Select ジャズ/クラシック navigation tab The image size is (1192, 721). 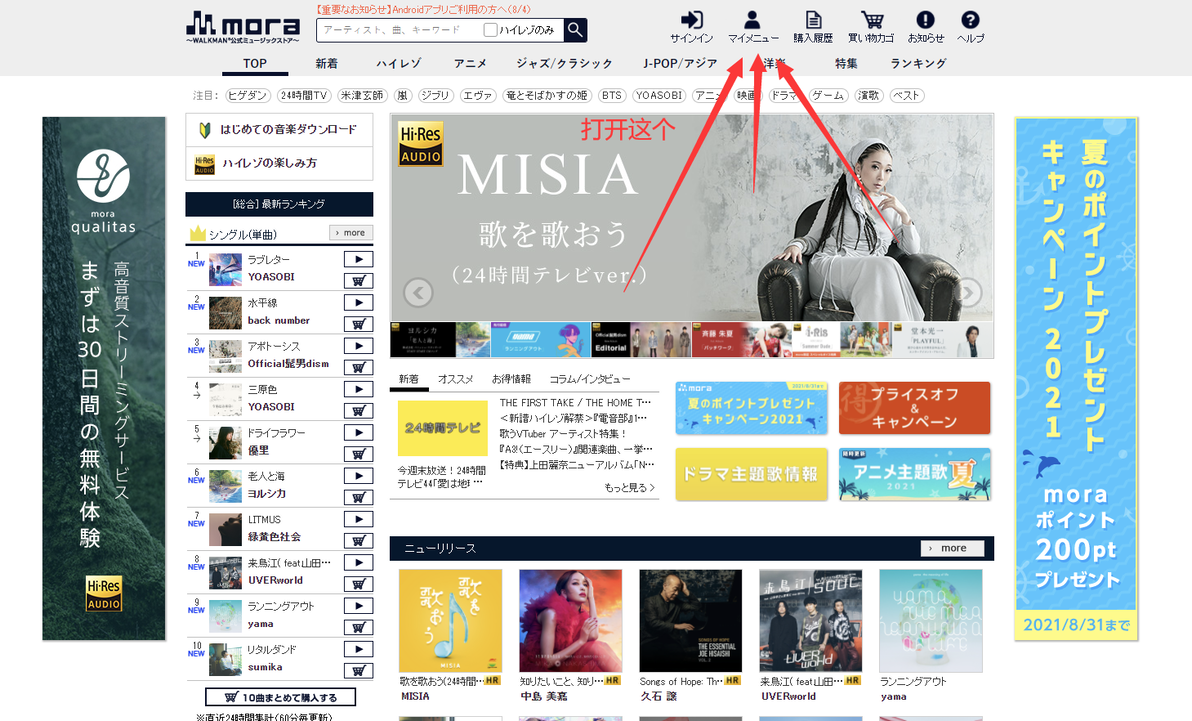click(564, 64)
